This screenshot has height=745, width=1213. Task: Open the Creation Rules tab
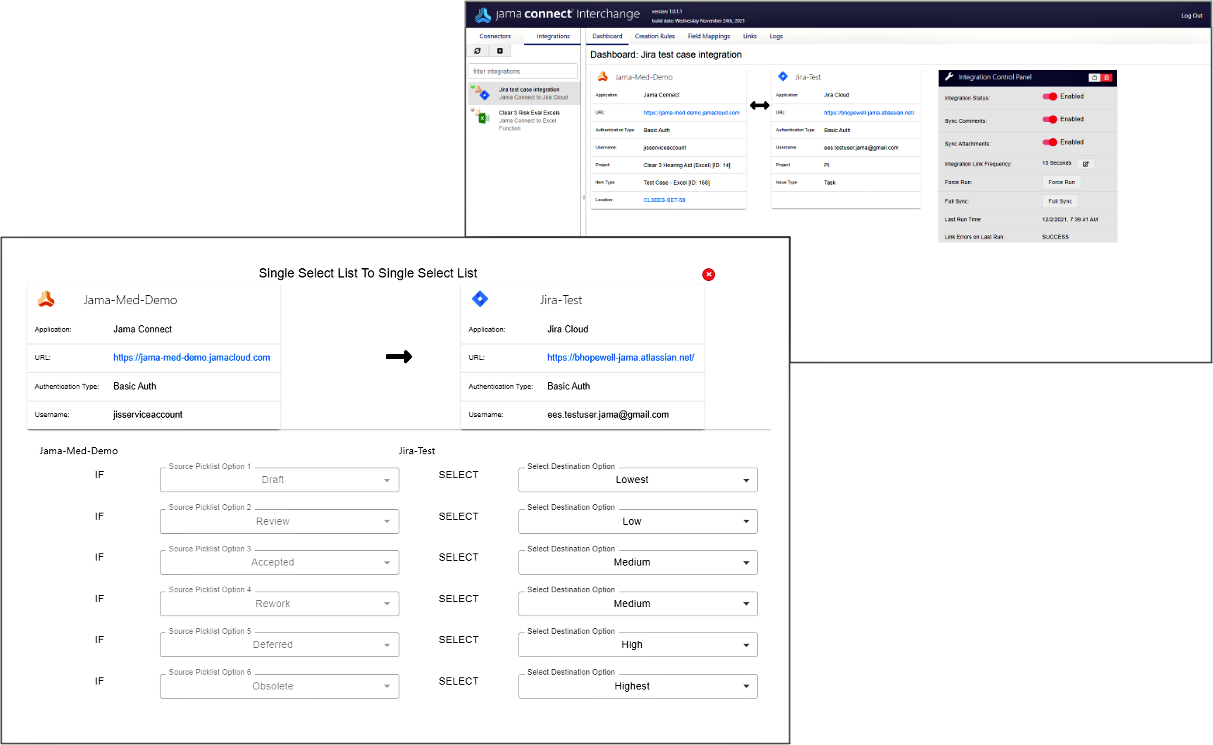coord(654,36)
